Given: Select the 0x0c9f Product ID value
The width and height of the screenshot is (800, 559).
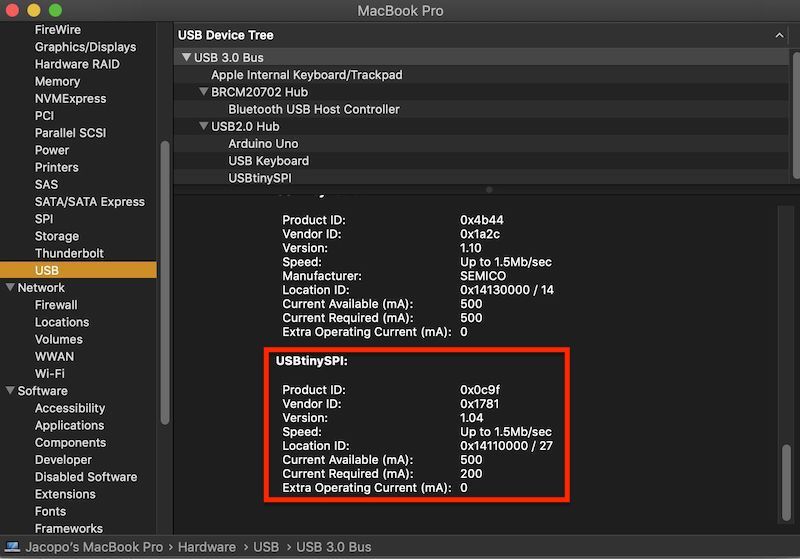Looking at the screenshot, I should 480,390.
